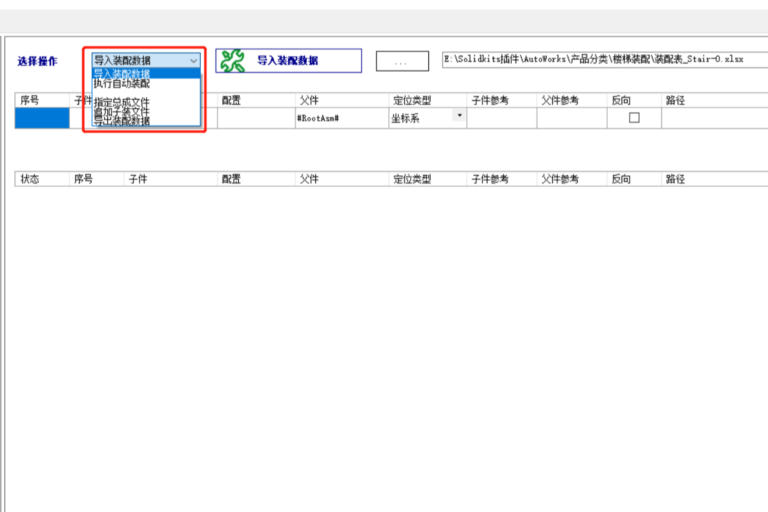Pick 追加子装文件 in the dropdown list

click(x=146, y=112)
